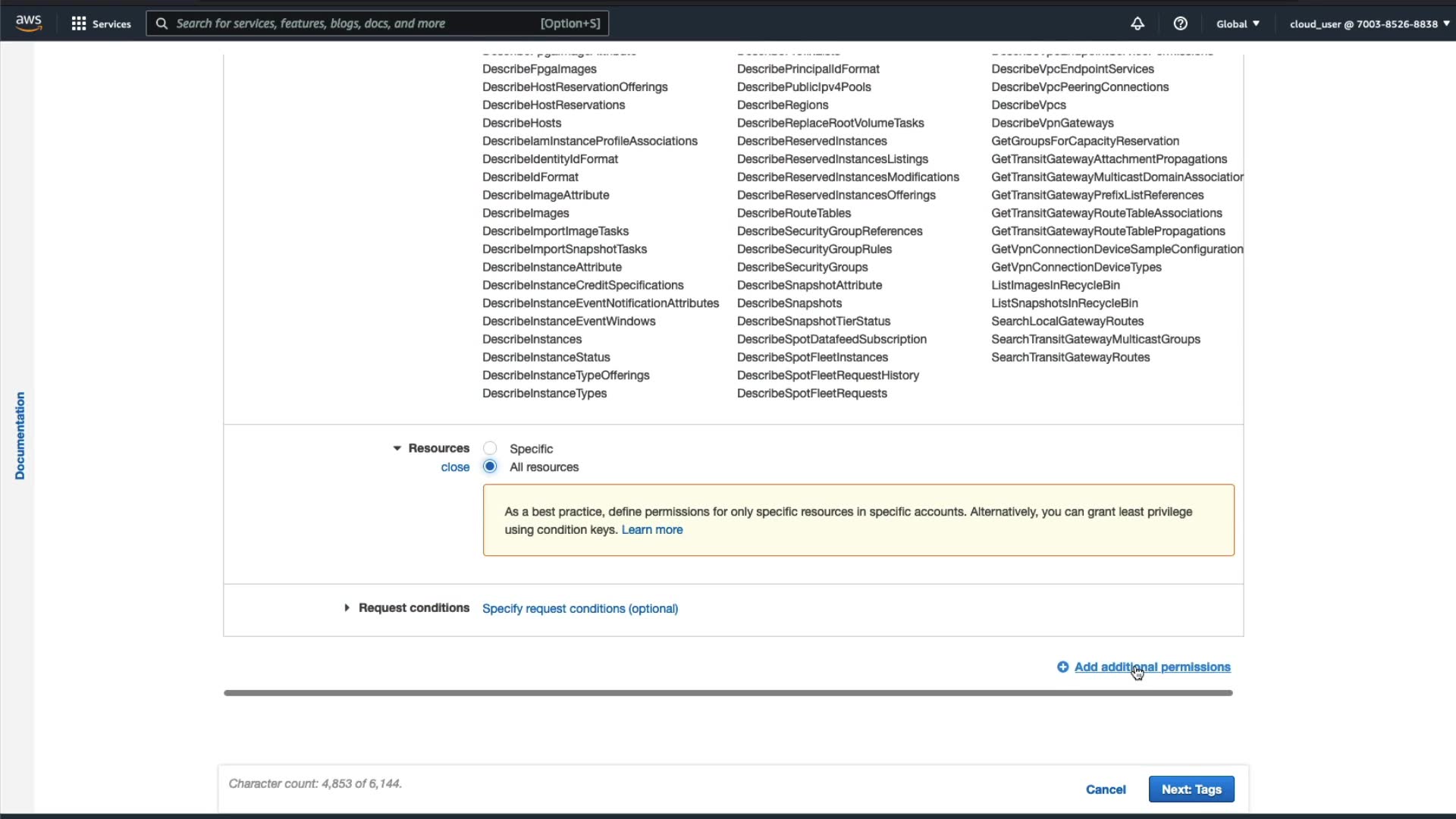1456x819 pixels.
Task: Open the Global region dropdown
Action: pos(1237,24)
